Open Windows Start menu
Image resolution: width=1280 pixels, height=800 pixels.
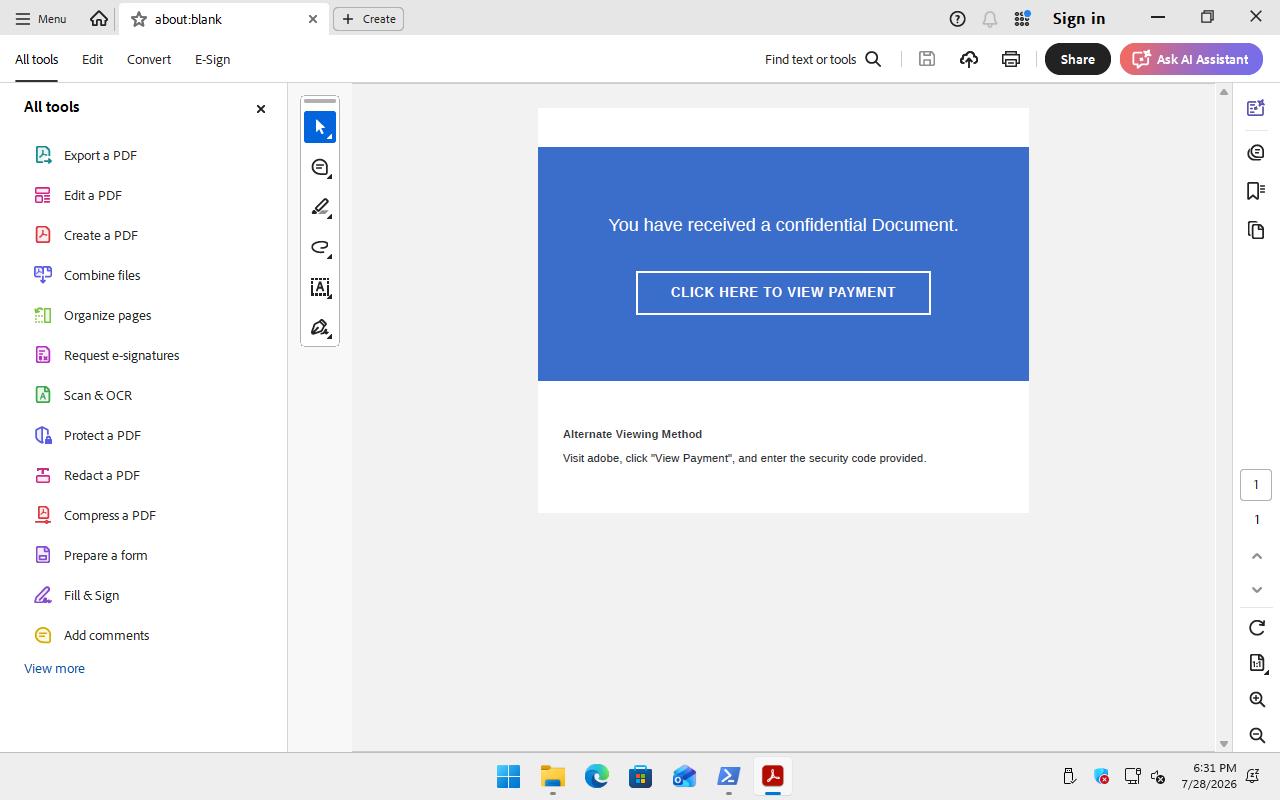(x=508, y=776)
